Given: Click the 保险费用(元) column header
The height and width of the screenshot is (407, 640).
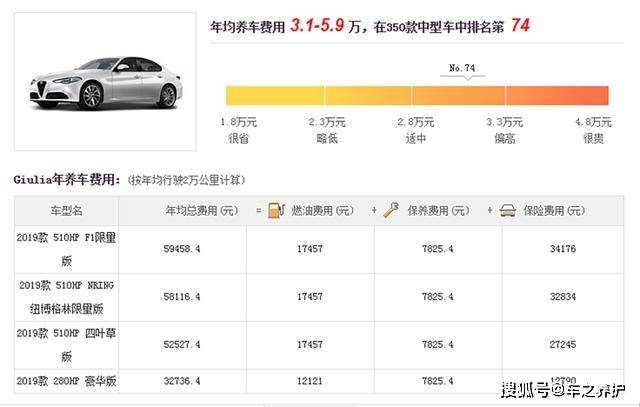Looking at the screenshot, I should click(554, 211).
